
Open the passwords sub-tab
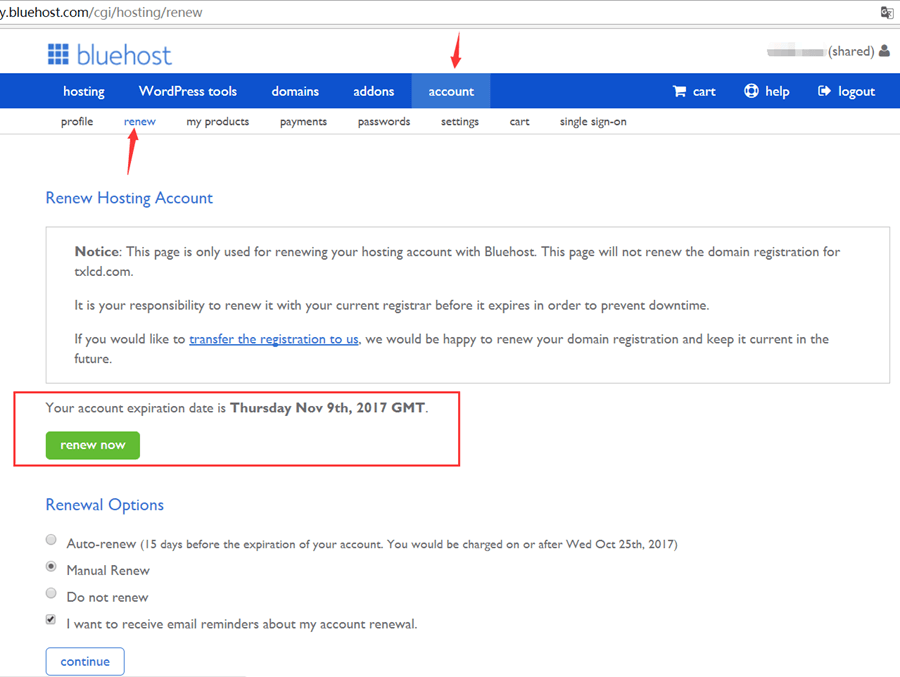point(384,122)
